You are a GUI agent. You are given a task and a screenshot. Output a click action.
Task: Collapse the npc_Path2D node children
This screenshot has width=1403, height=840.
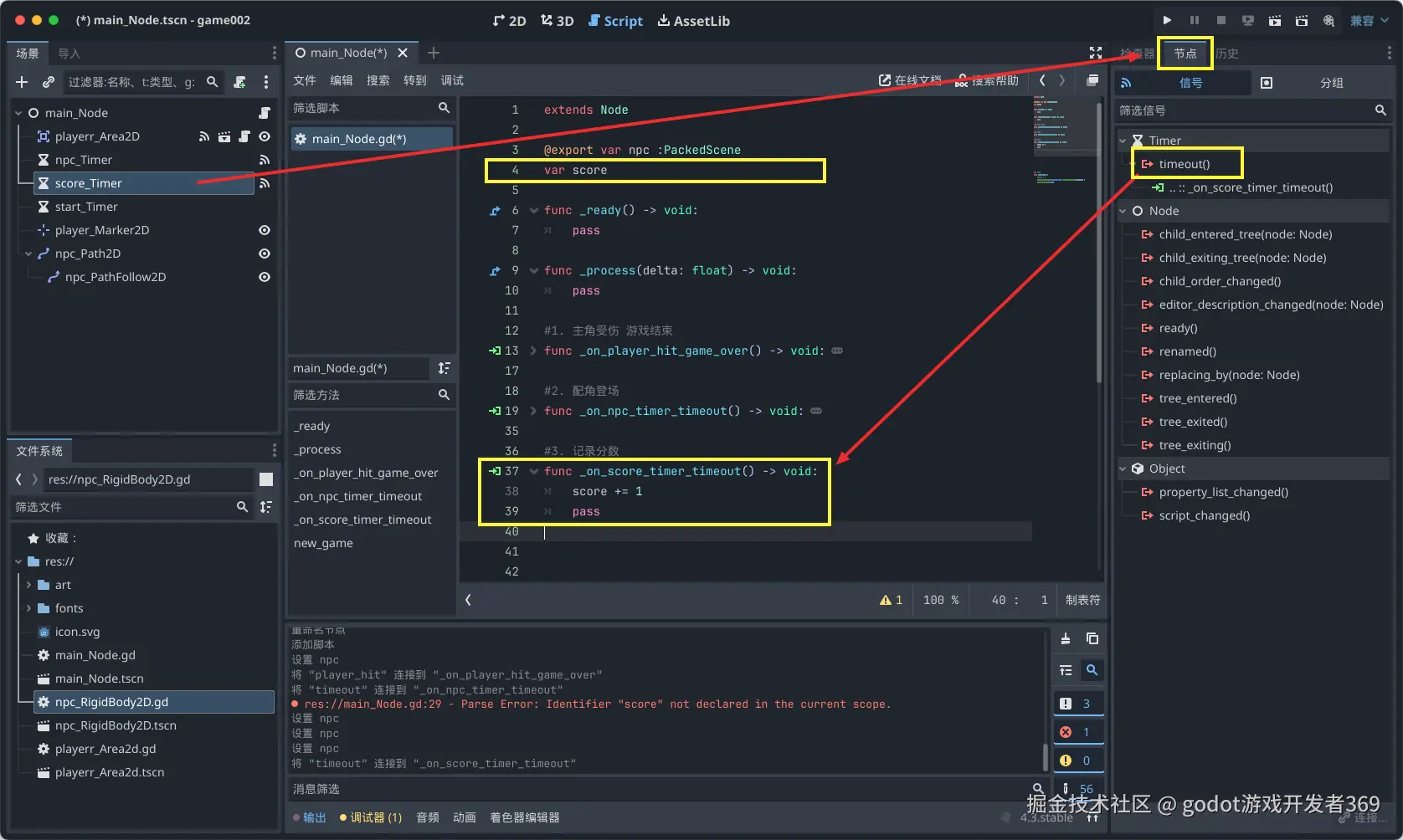coord(28,254)
